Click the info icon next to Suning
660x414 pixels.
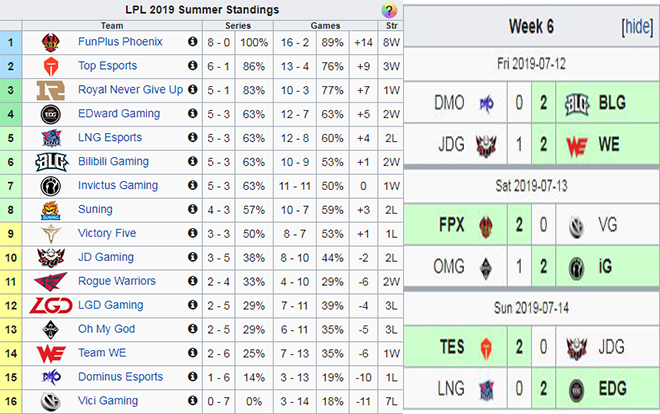[193, 209]
